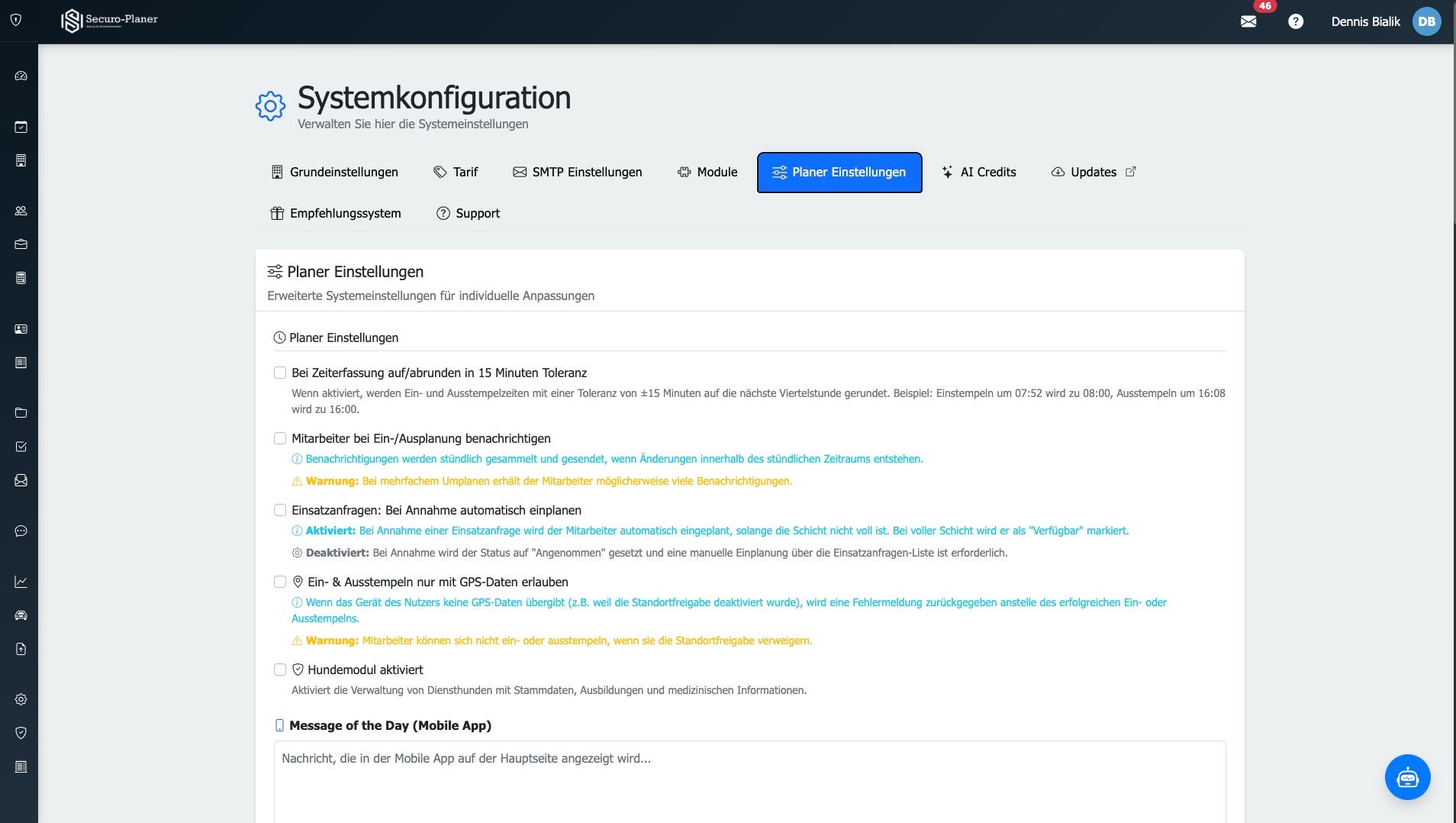This screenshot has width=1456, height=823.
Task: Click the help question mark icon in header
Action: (1296, 21)
